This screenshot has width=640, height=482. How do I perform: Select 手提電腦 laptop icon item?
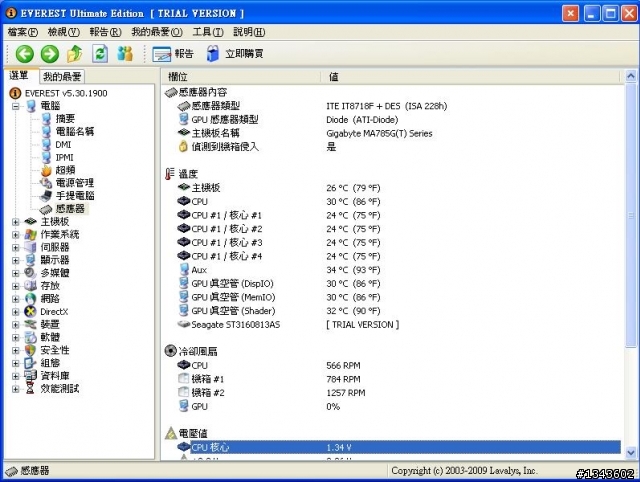click(x=46, y=195)
